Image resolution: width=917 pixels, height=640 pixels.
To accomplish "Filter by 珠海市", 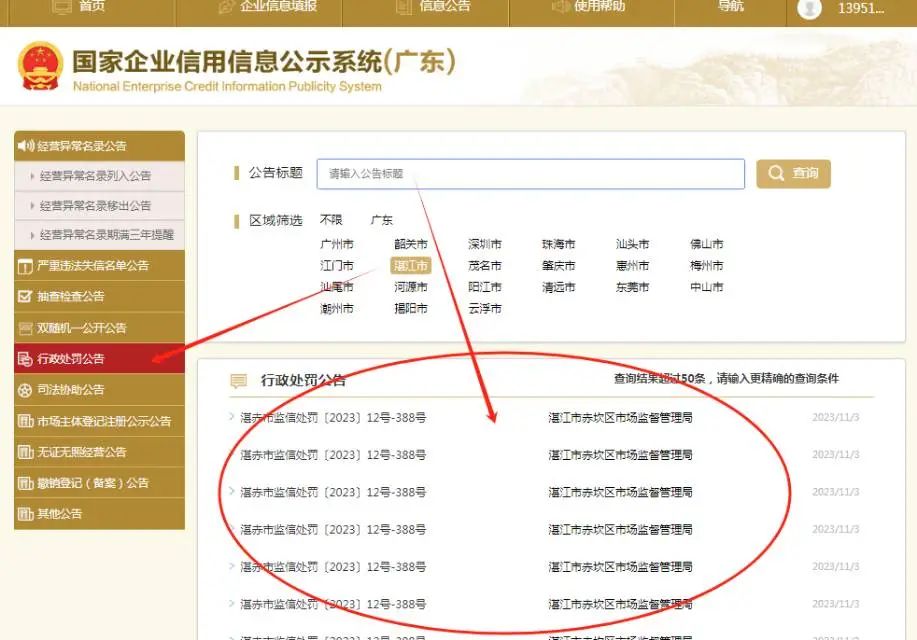I will pos(559,244).
